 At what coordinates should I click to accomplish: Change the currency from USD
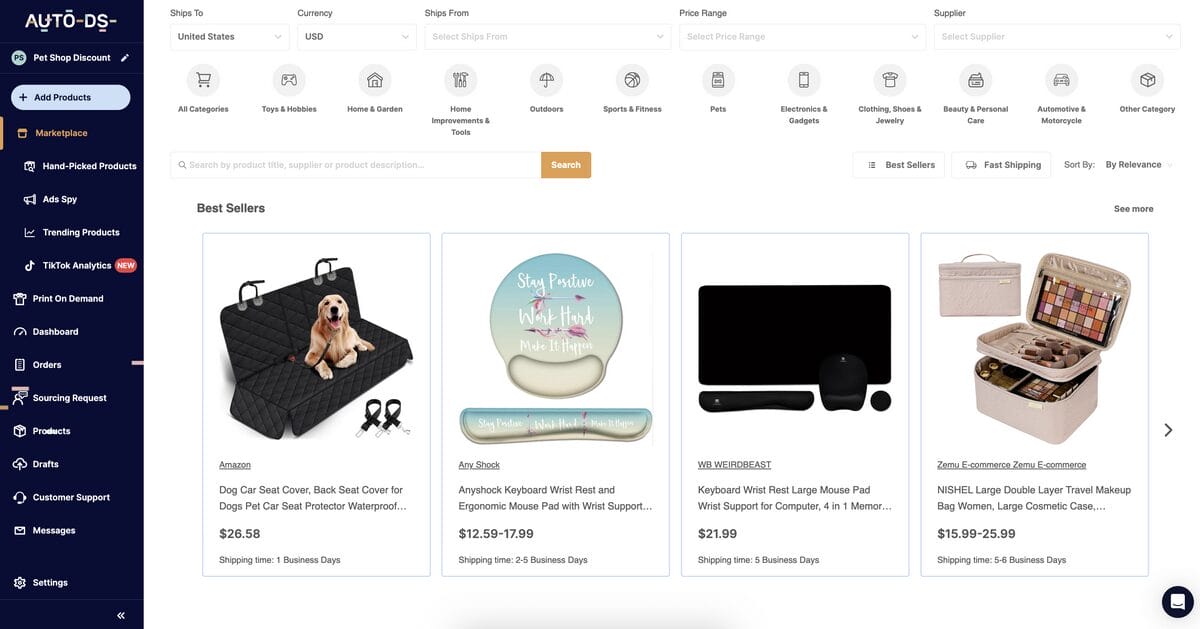[x=354, y=34]
